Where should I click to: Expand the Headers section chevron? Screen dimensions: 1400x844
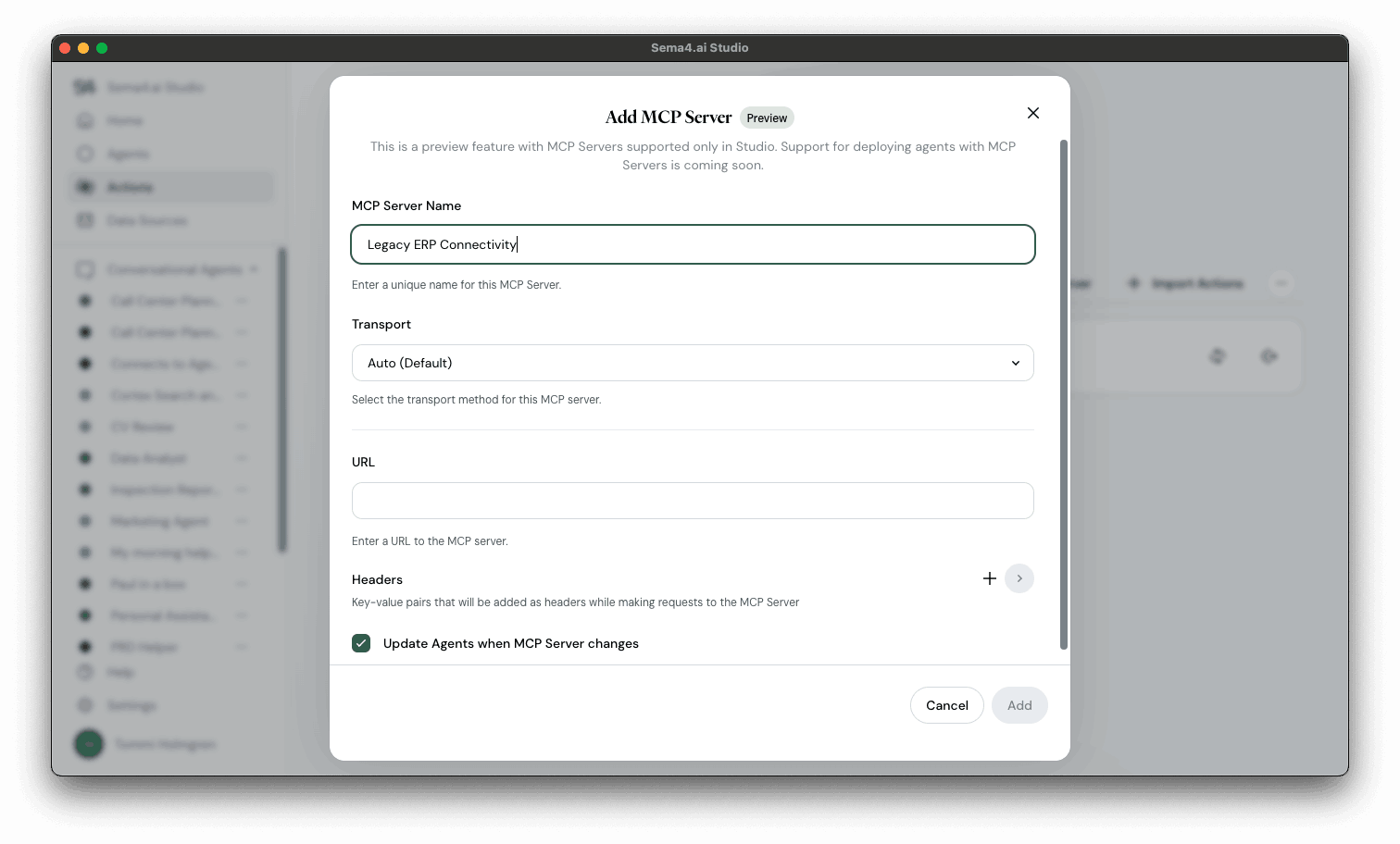(x=1019, y=578)
